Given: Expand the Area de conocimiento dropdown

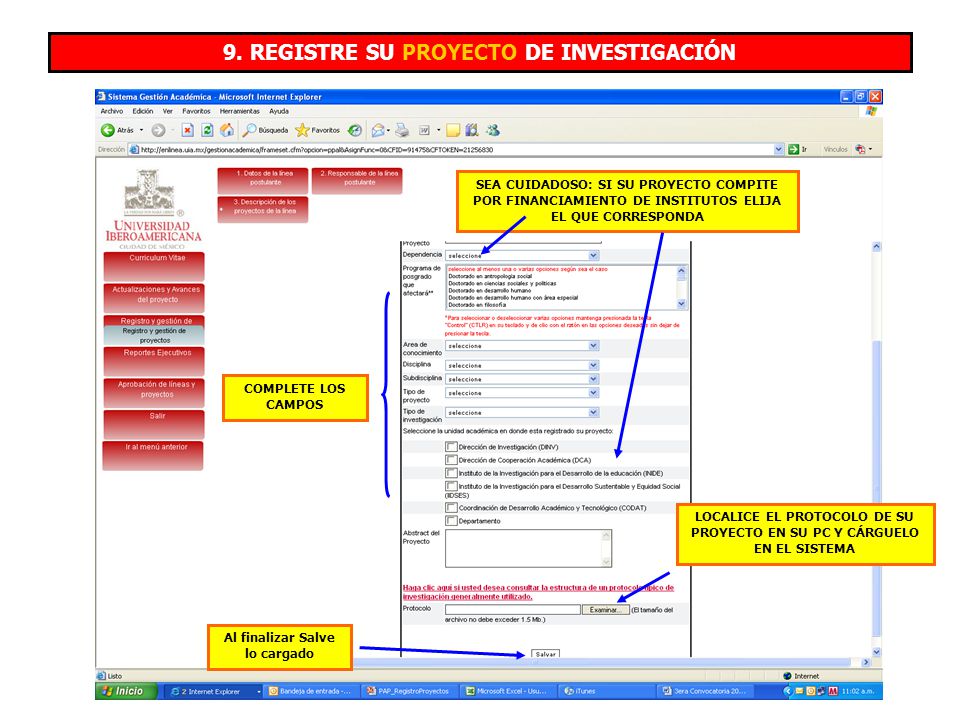Looking at the screenshot, I should (522, 346).
